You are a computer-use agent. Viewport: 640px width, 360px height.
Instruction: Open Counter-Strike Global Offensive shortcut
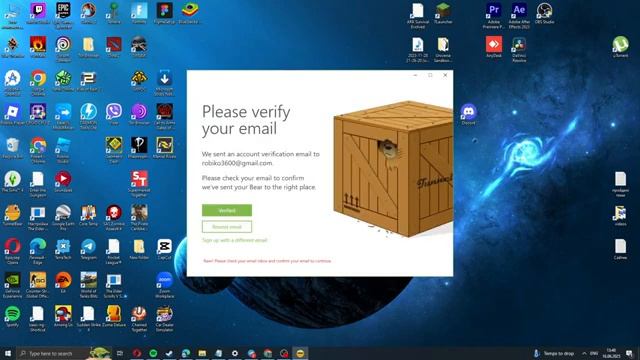[38, 285]
